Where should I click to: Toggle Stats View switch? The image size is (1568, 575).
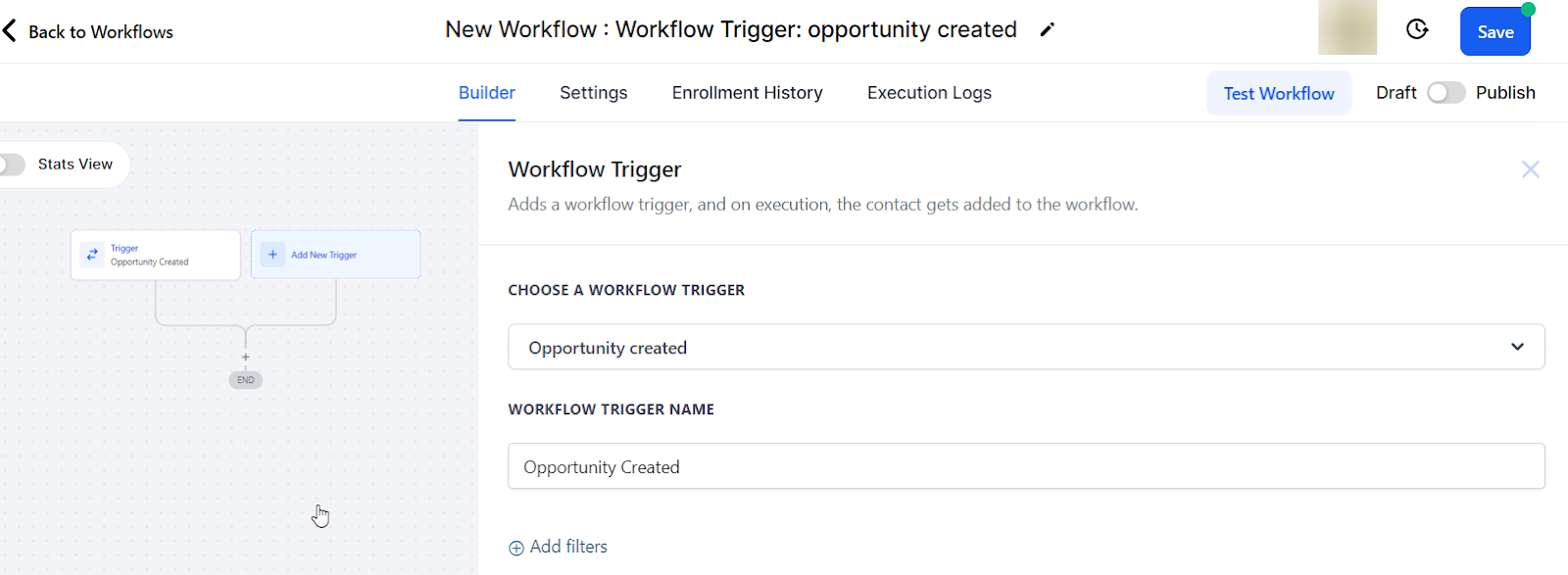[x=12, y=165]
